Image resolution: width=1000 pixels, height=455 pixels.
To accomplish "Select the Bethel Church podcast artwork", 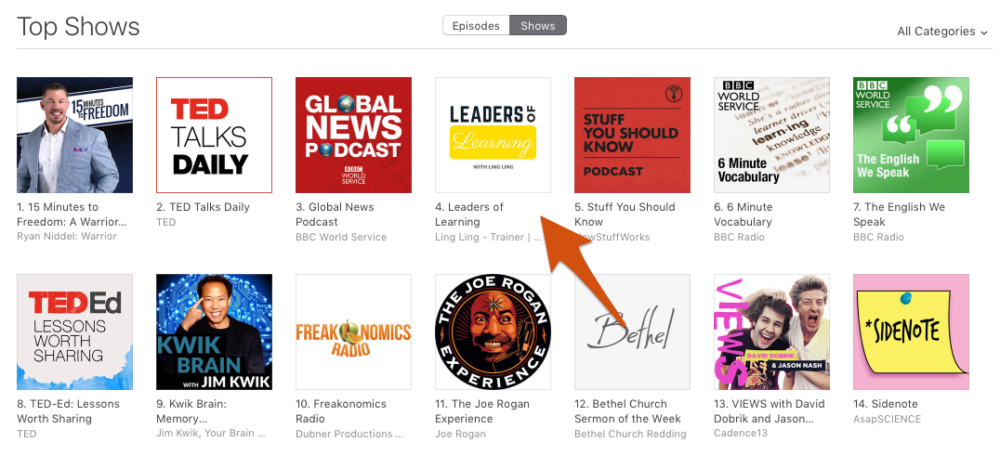I will [632, 332].
